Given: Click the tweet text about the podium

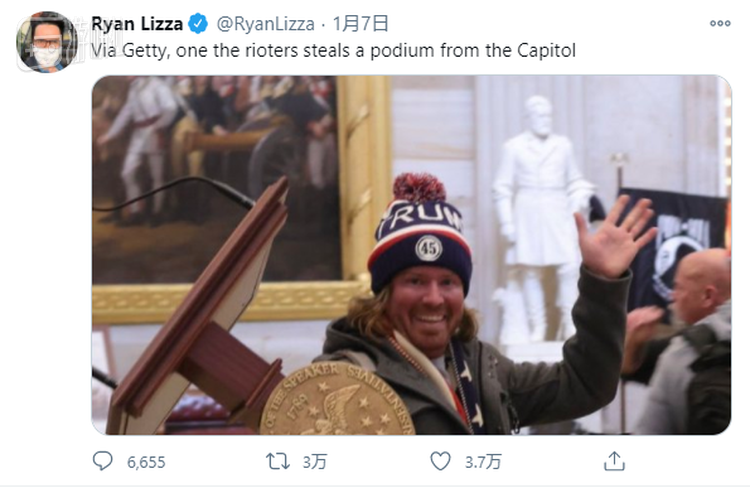Looking at the screenshot, I should tap(333, 50).
